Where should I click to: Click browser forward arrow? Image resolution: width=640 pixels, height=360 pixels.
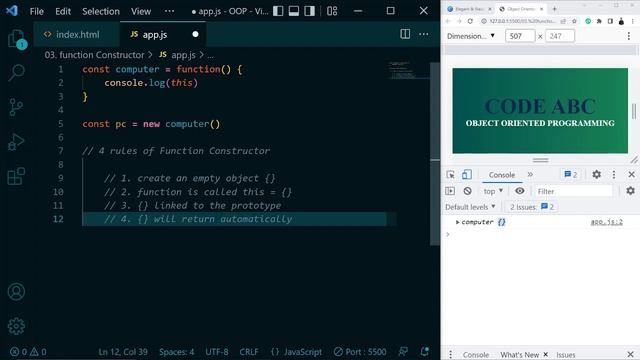point(459,21)
